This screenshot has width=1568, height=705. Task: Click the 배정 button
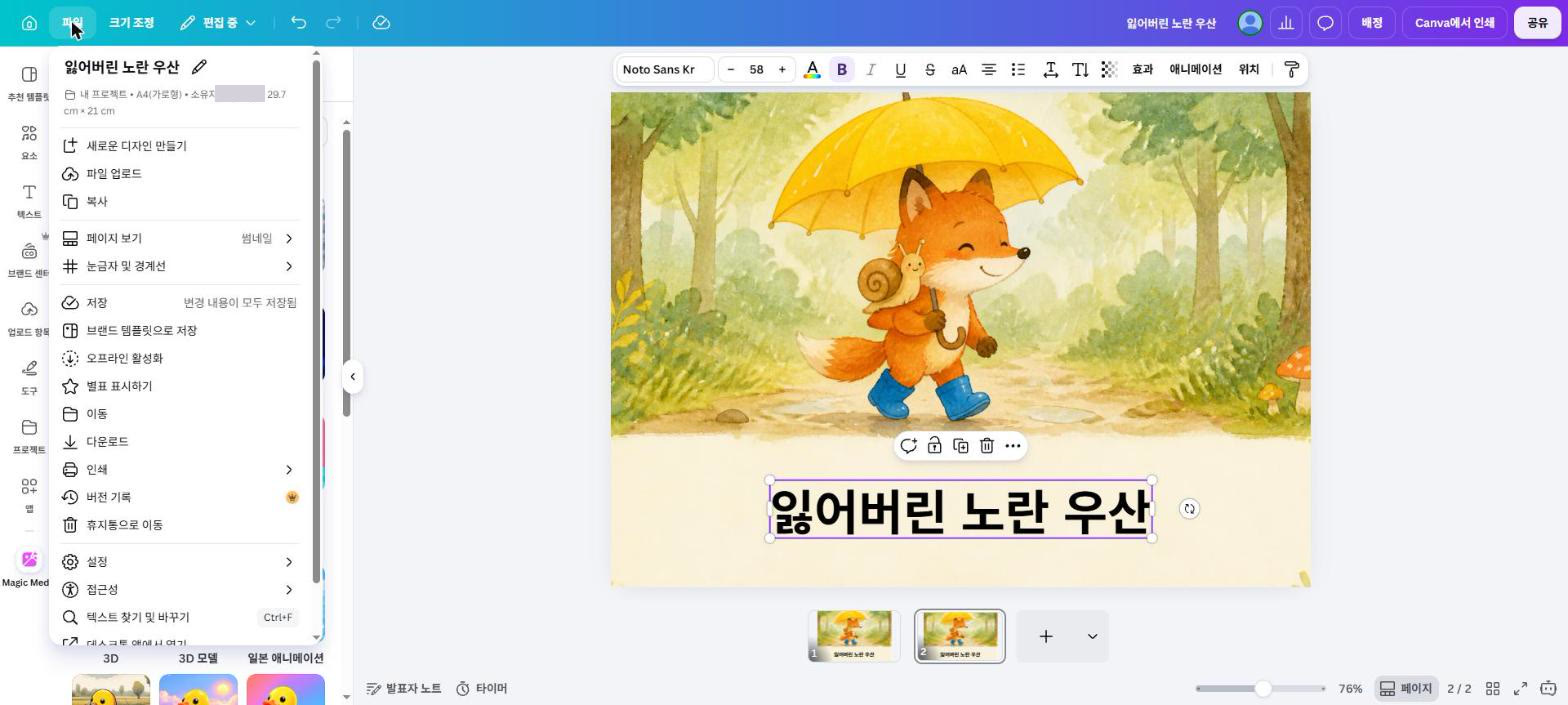click(1371, 22)
